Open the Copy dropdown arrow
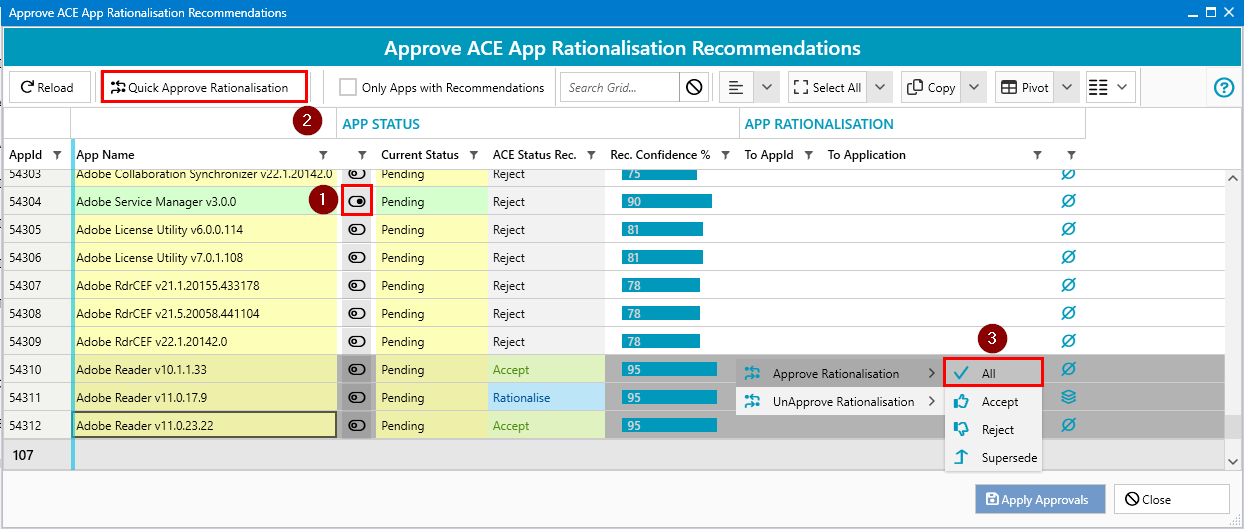 [973, 88]
